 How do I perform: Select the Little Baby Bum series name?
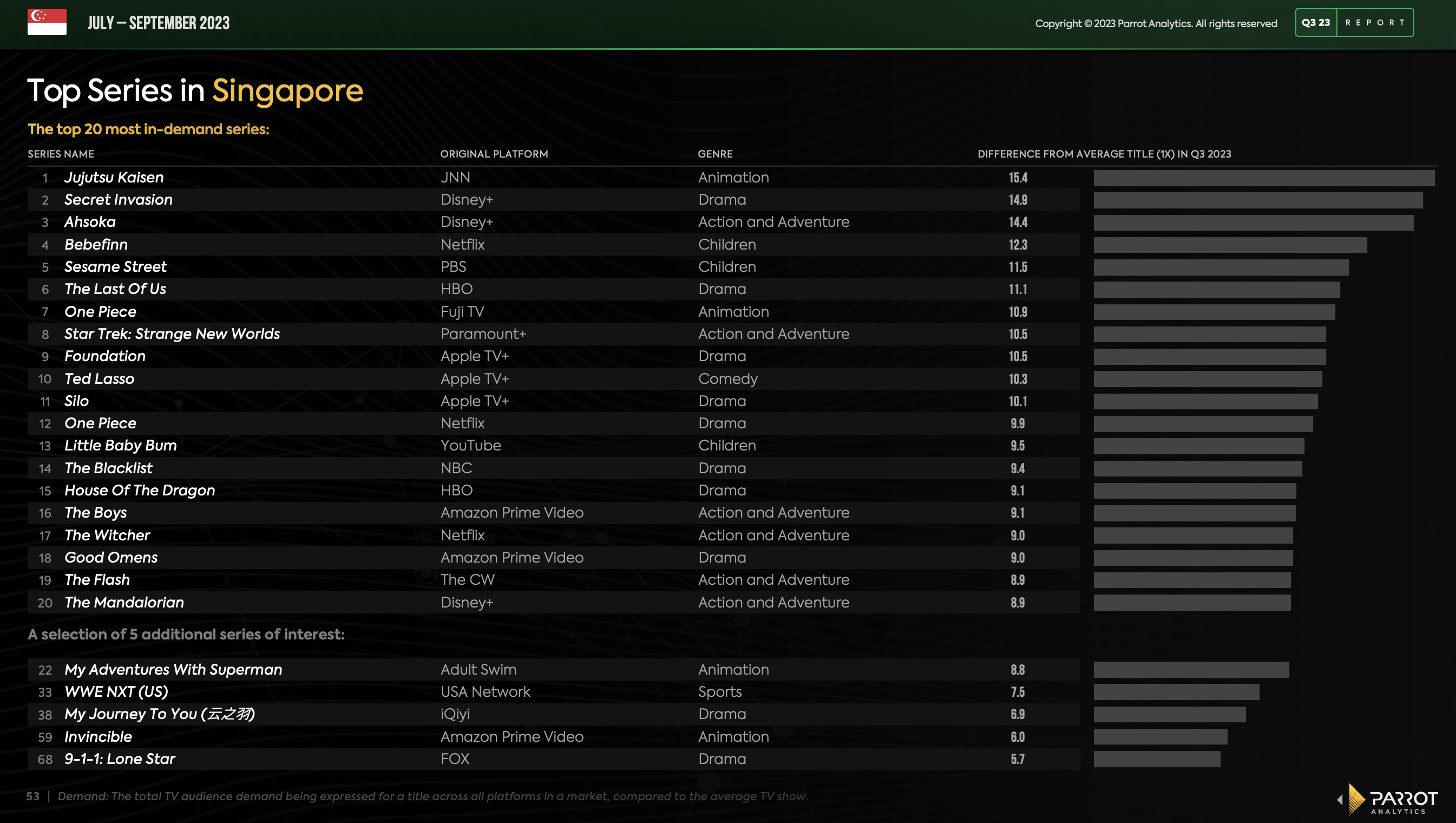[x=120, y=446]
